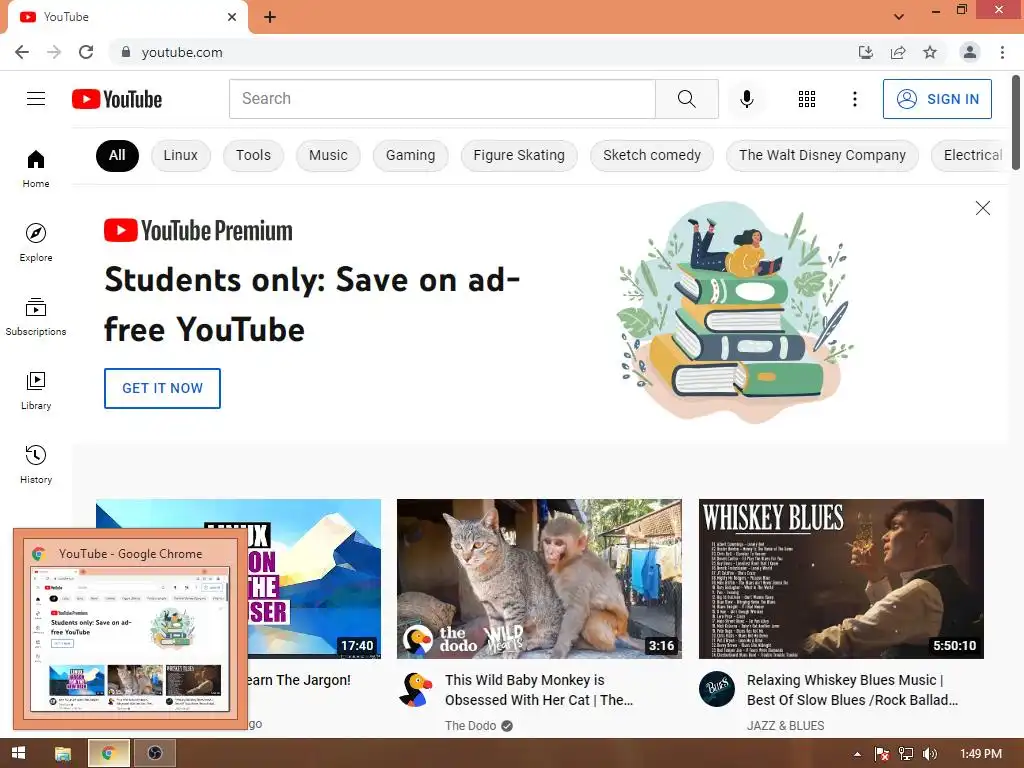The width and height of the screenshot is (1024, 768).
Task: Click the browser back arrow
Action: (x=22, y=52)
